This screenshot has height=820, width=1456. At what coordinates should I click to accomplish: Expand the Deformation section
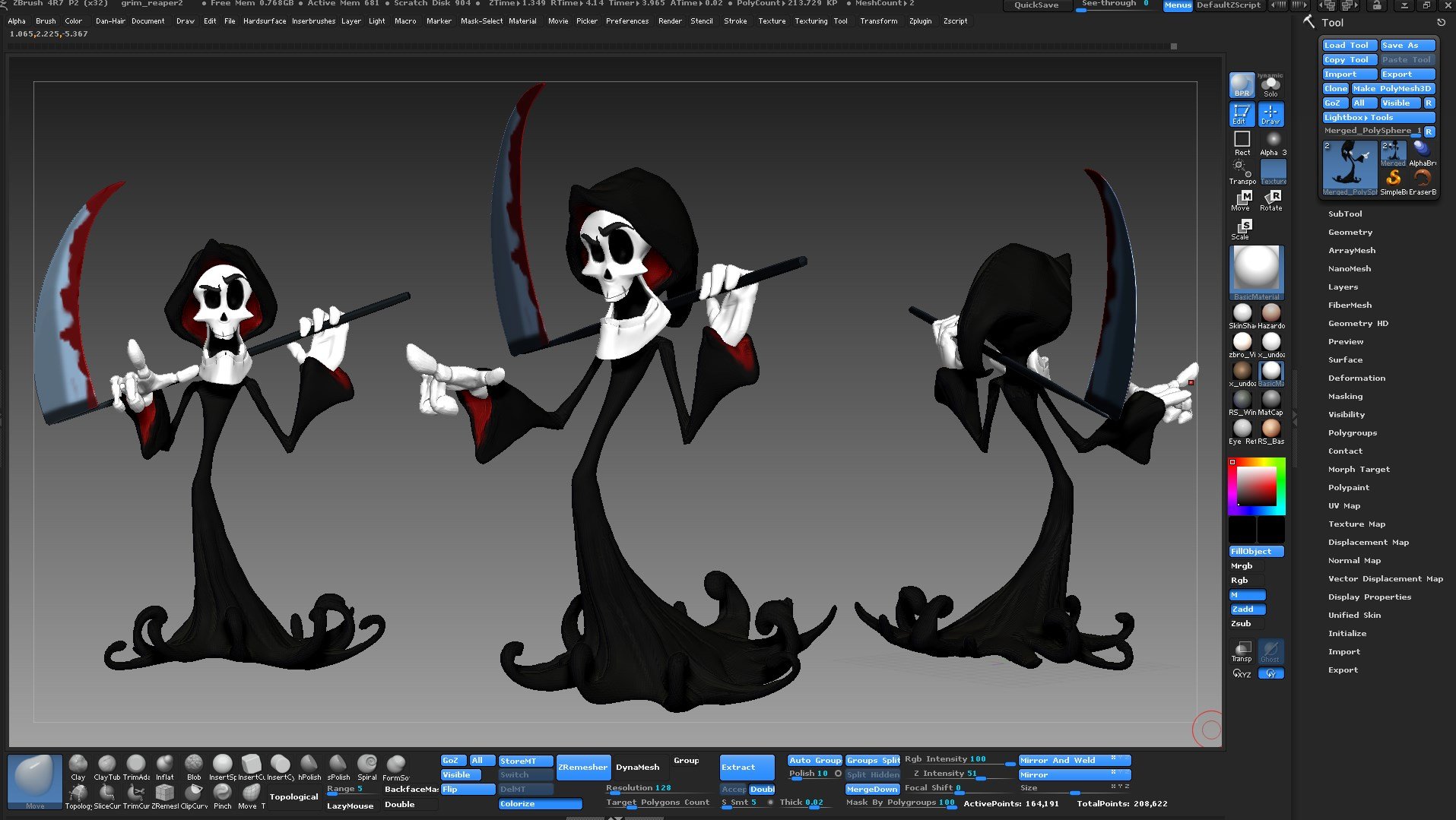pyautogui.click(x=1356, y=378)
